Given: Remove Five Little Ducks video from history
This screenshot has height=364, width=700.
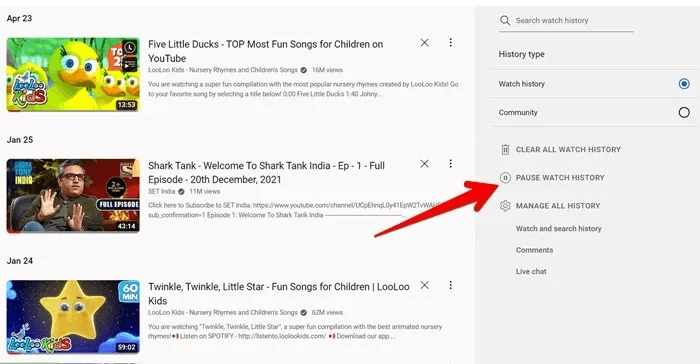Looking at the screenshot, I should pos(425,42).
